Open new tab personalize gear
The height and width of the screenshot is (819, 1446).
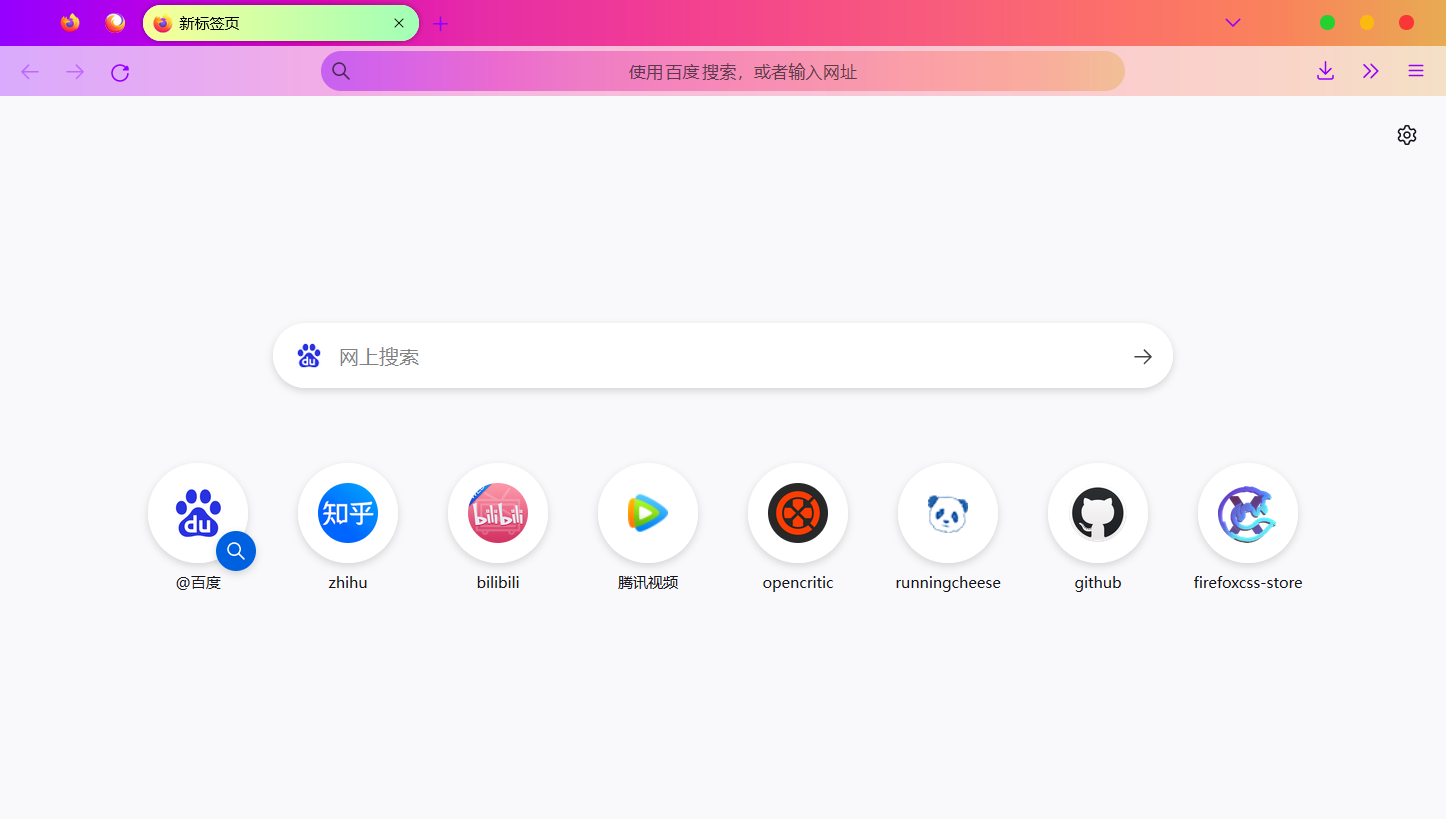coord(1407,135)
